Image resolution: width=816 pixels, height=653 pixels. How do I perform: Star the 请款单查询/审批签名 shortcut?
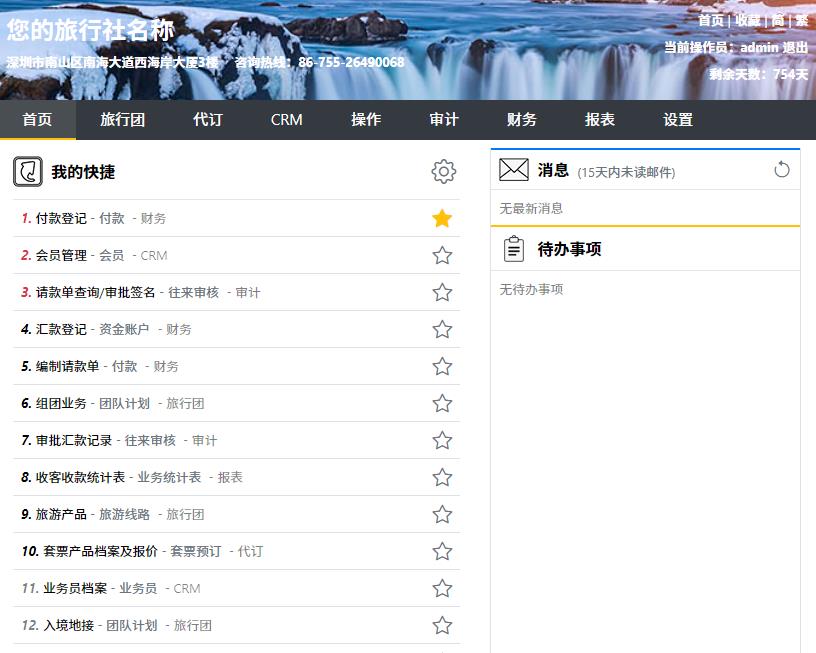[x=442, y=292]
